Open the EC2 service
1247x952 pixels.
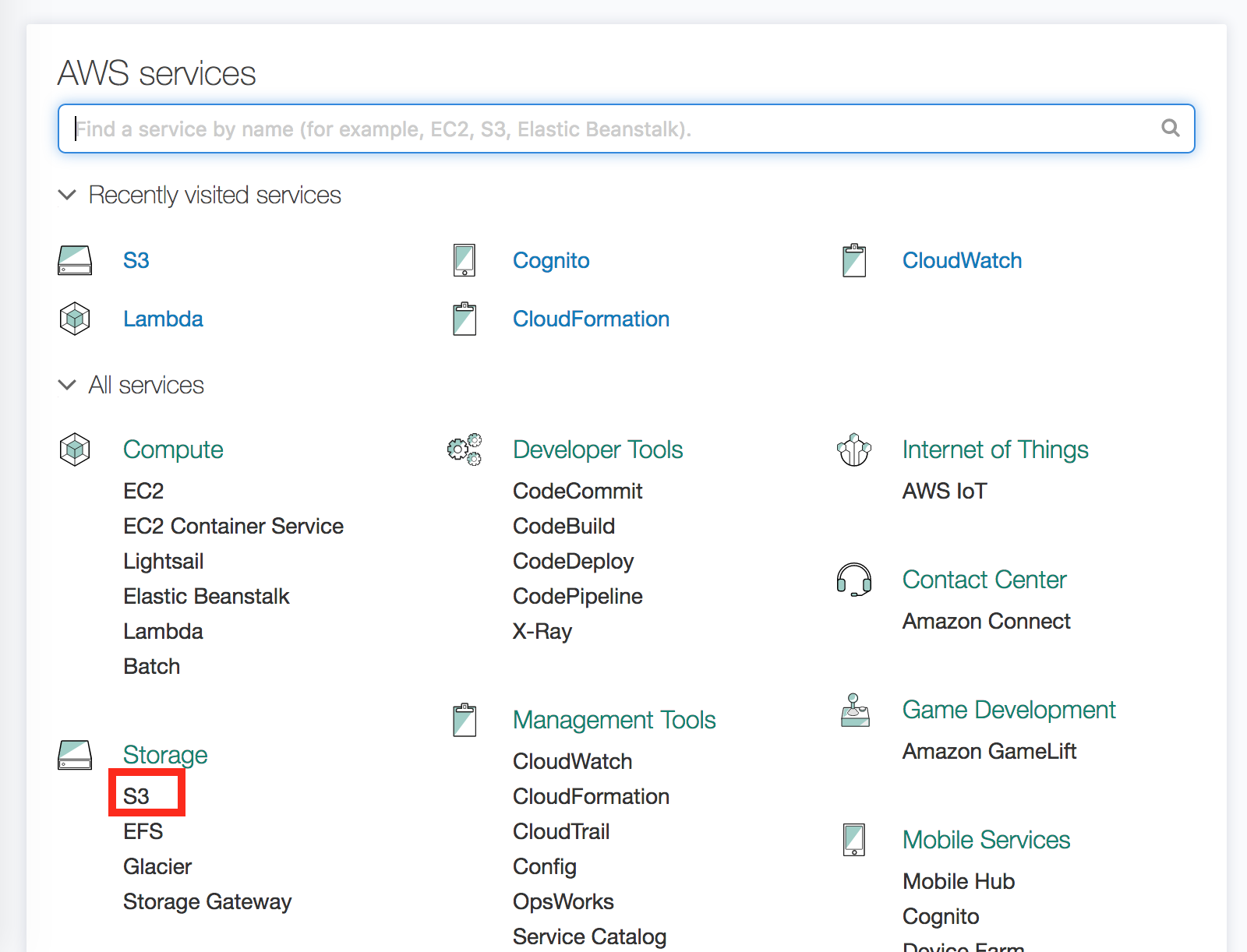(143, 491)
